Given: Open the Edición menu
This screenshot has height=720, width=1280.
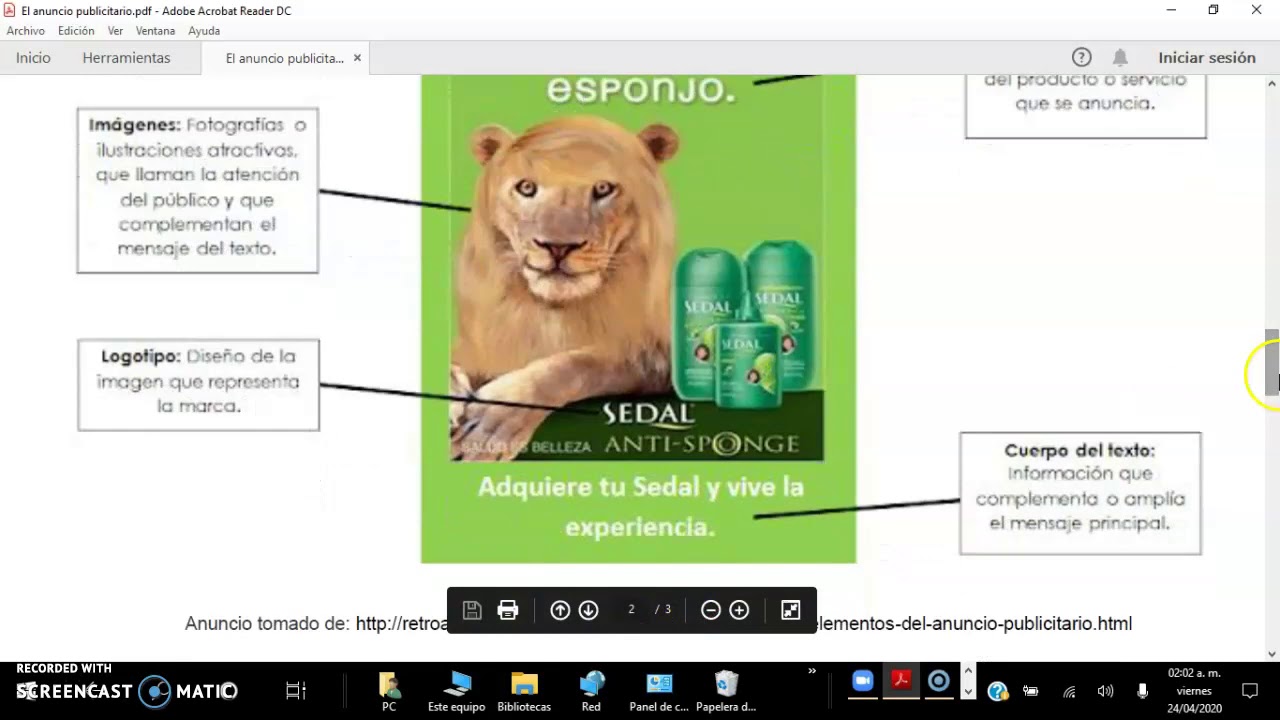Looking at the screenshot, I should 76,31.
